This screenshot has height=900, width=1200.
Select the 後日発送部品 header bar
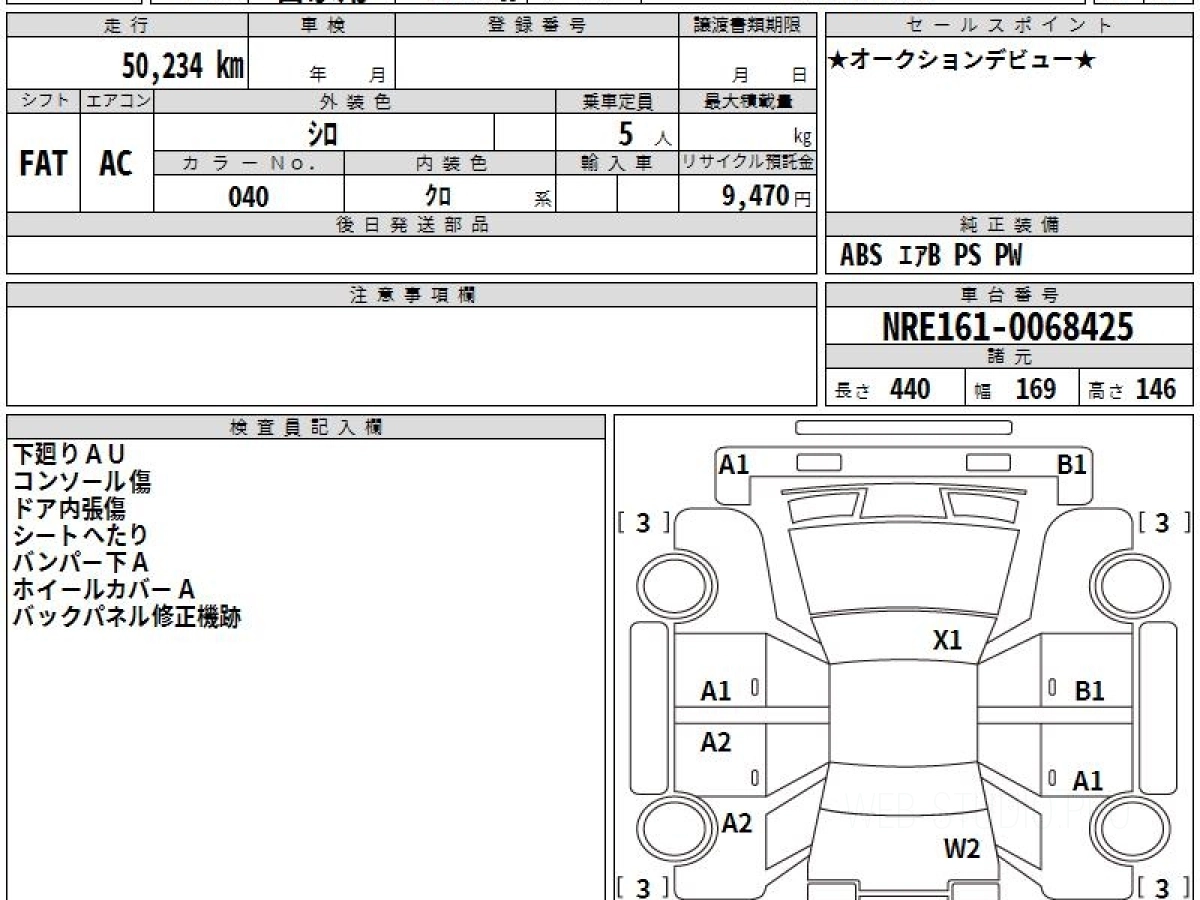click(411, 225)
